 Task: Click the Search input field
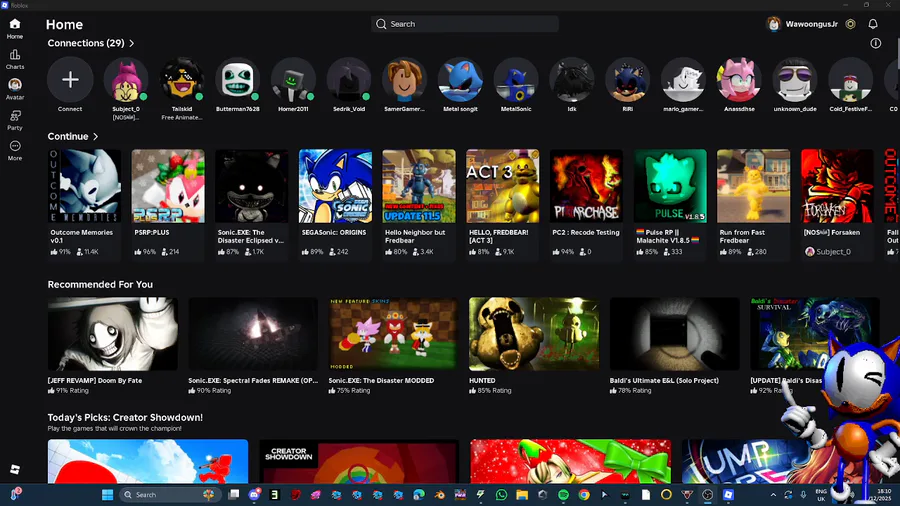[465, 24]
